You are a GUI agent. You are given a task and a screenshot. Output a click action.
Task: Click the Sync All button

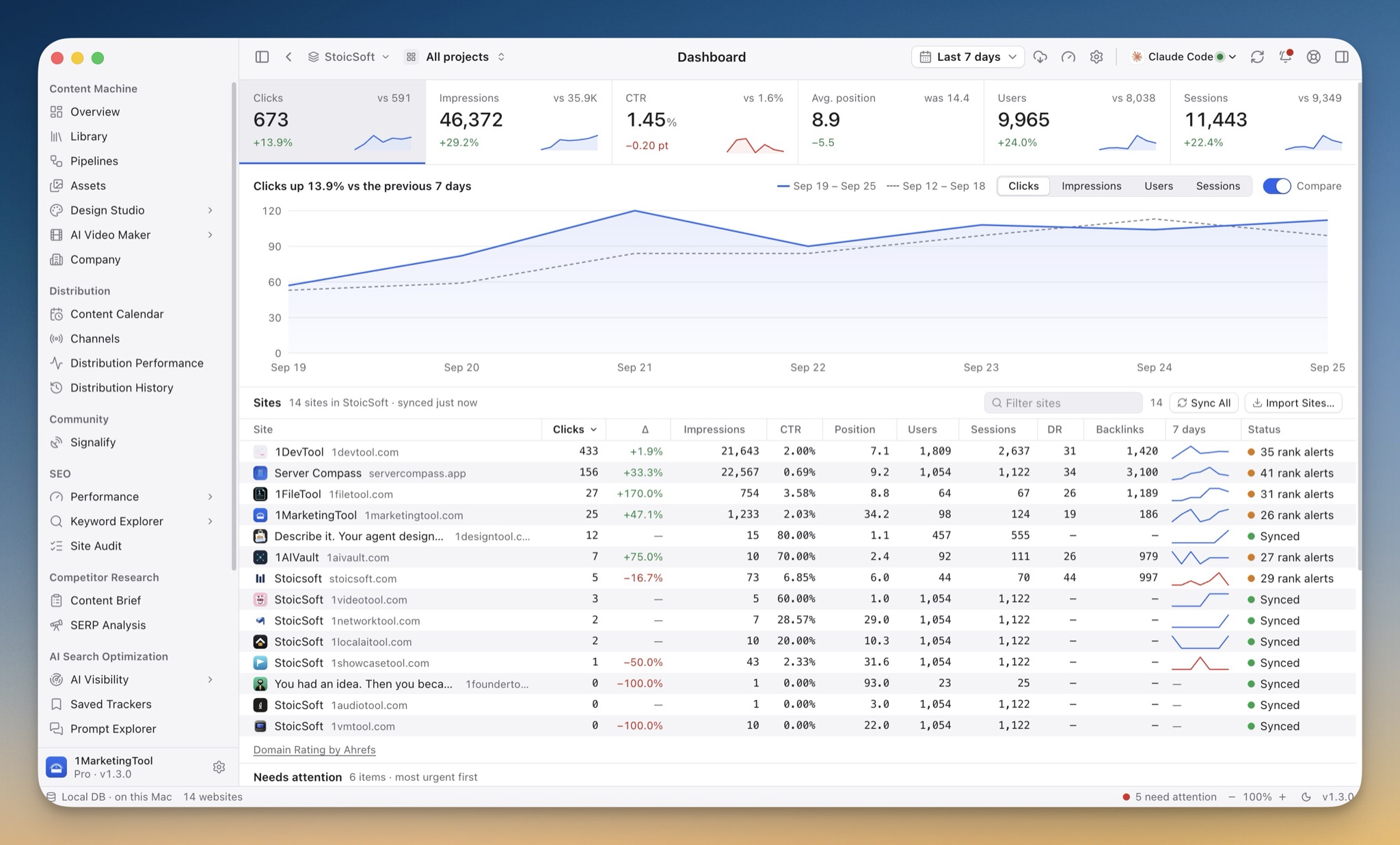tap(1204, 403)
